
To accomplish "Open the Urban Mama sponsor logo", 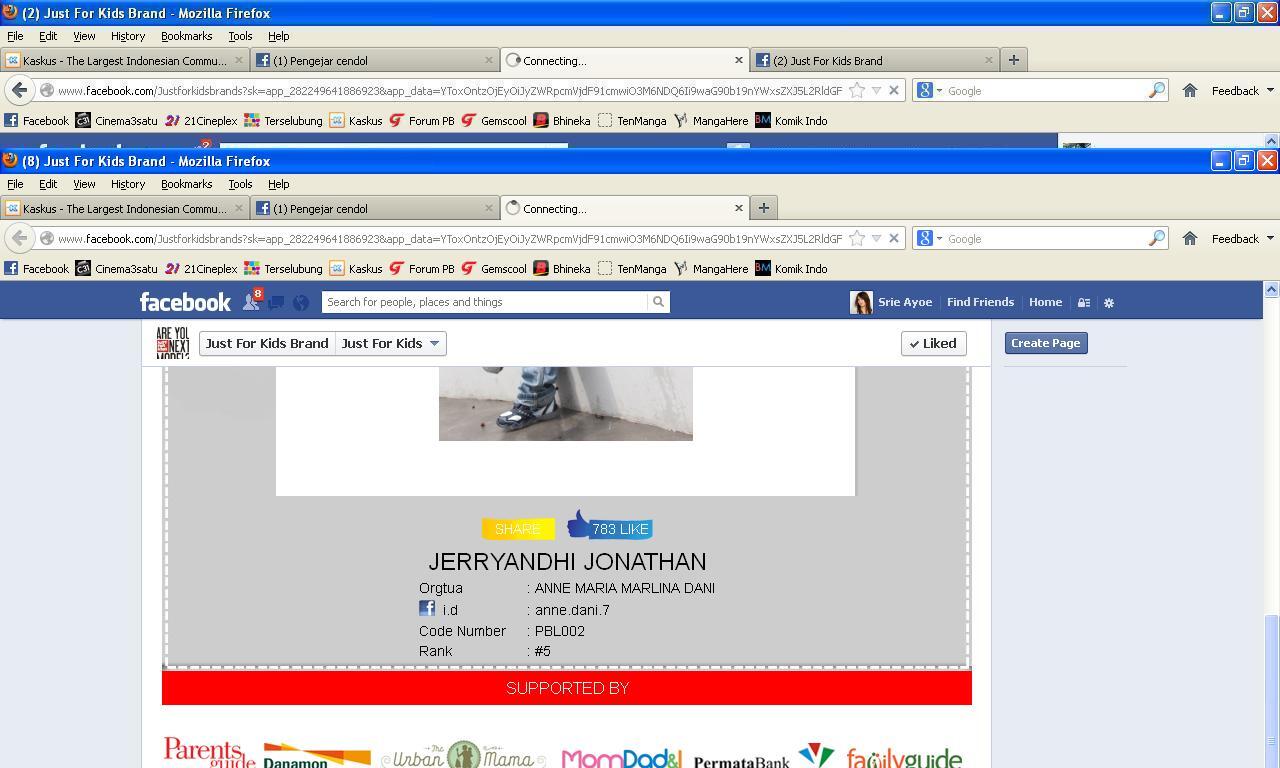I will pos(463,755).
